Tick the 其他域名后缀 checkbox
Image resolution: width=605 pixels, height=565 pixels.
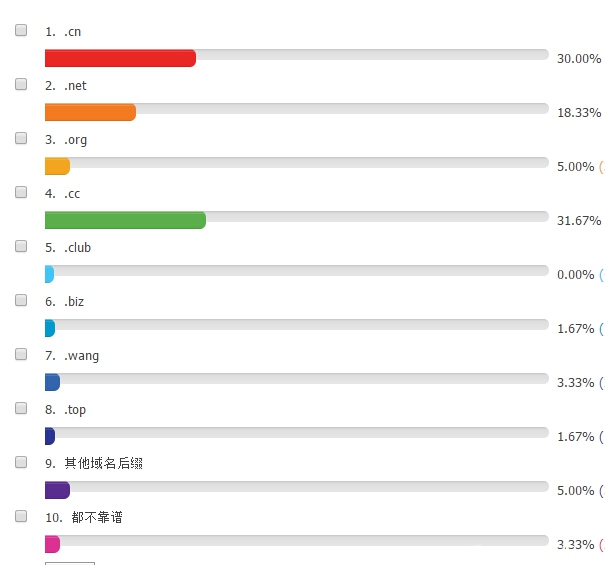[21, 462]
